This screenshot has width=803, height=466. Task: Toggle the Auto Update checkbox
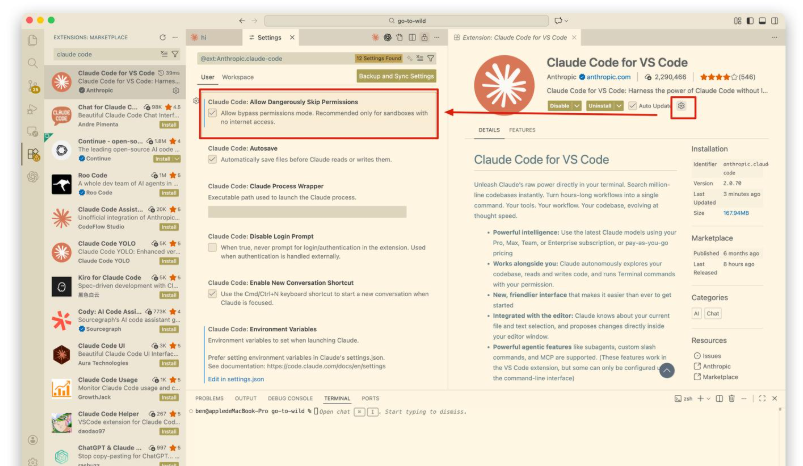[632, 105]
